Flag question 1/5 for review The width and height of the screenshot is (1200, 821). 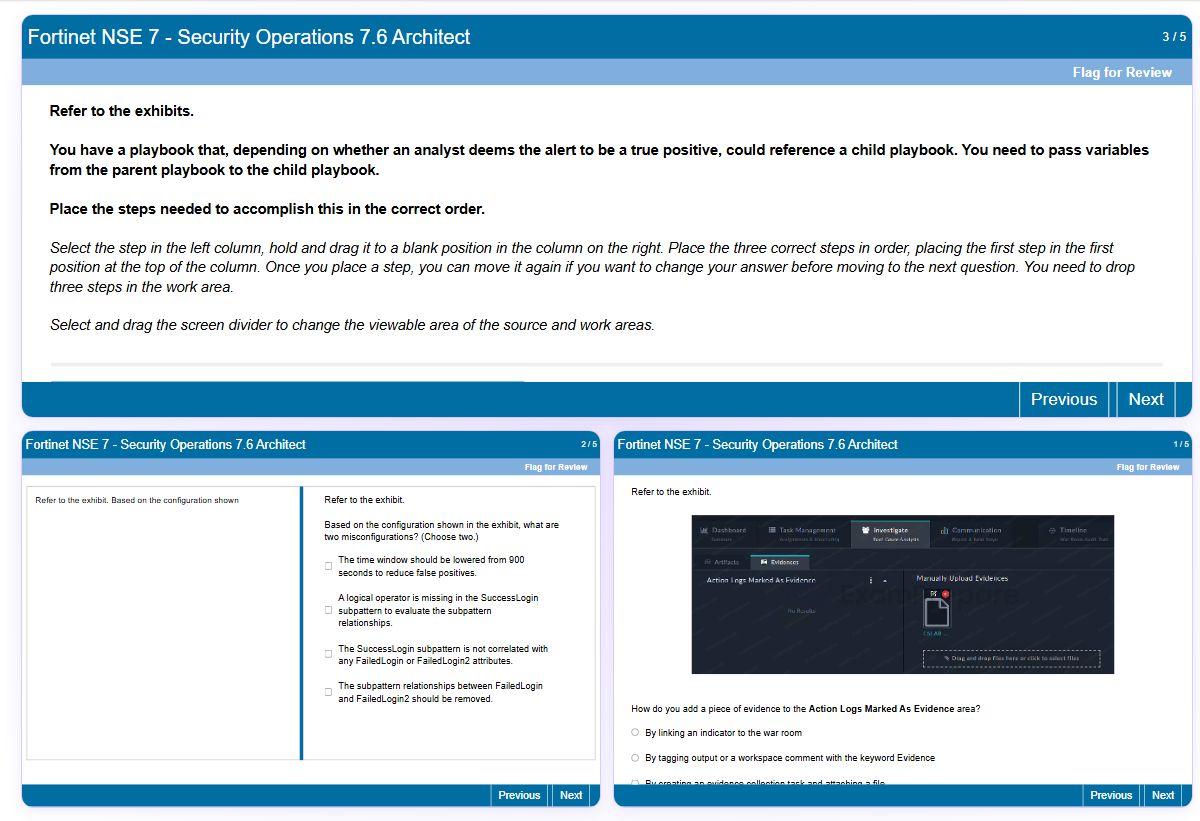1148,467
